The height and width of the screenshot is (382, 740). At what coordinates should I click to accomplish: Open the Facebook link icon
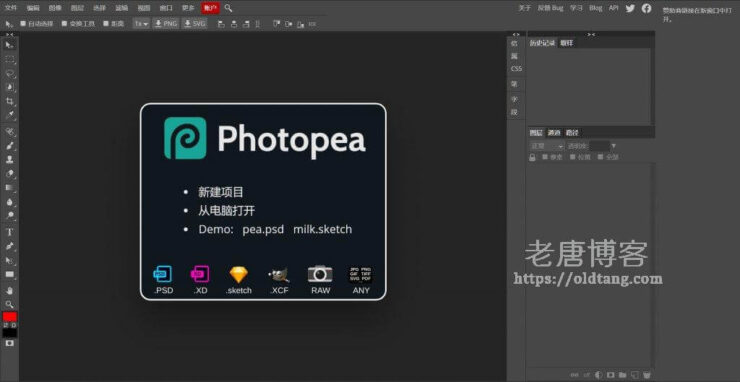click(647, 8)
